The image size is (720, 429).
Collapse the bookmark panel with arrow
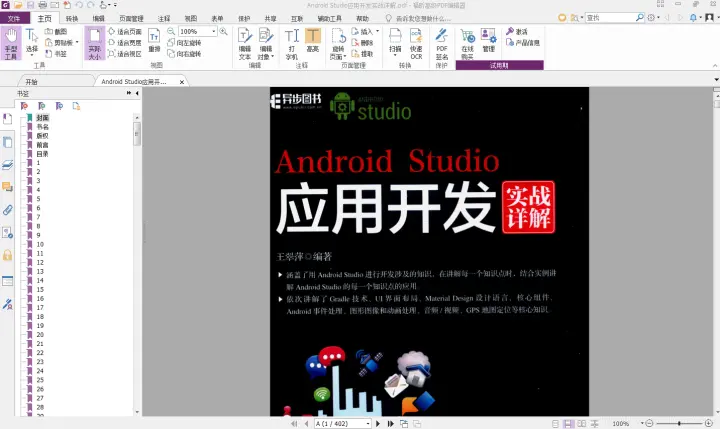pyautogui.click(x=137, y=93)
